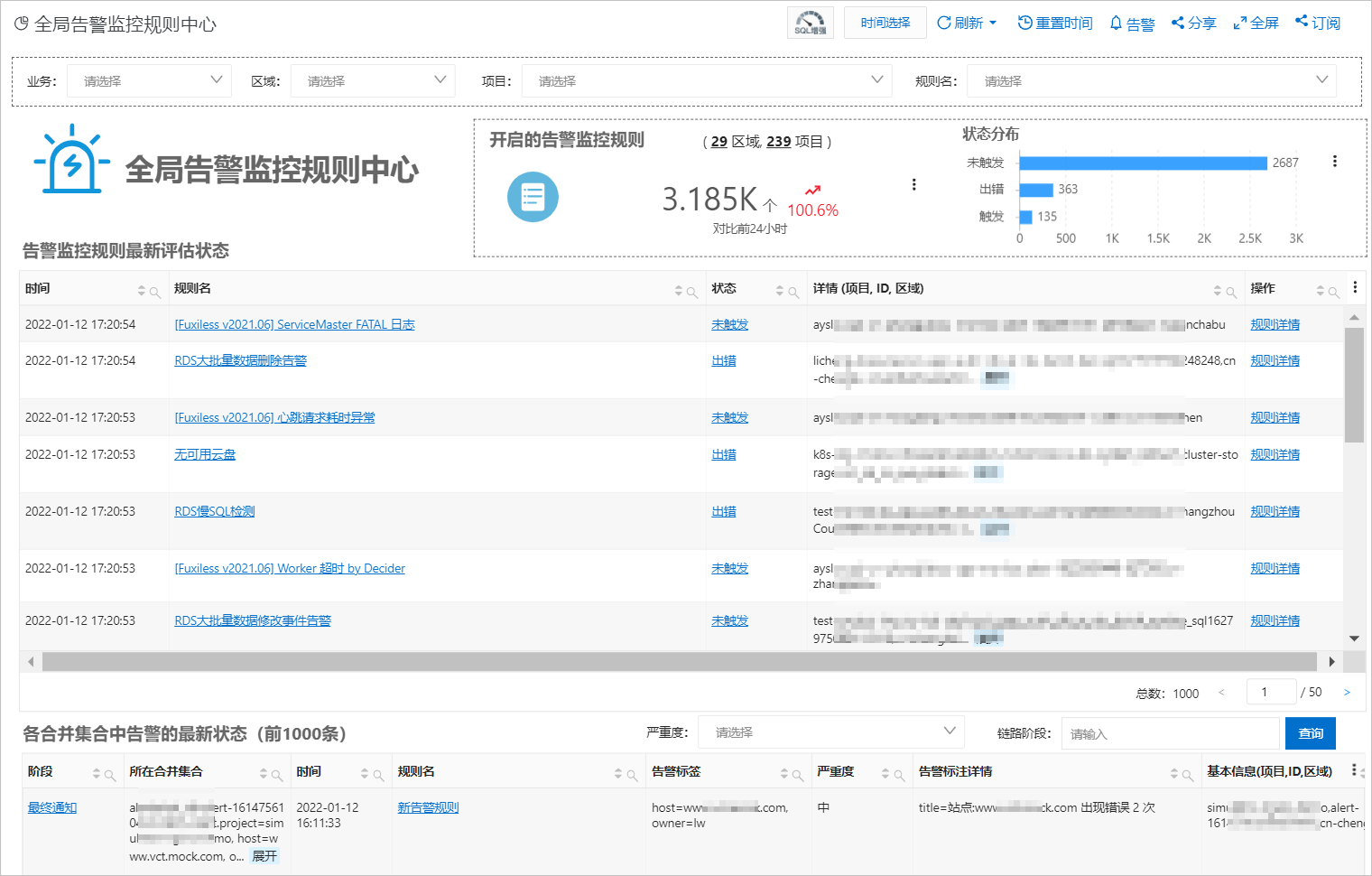
Task: Click the document icon in rules card
Action: (533, 197)
